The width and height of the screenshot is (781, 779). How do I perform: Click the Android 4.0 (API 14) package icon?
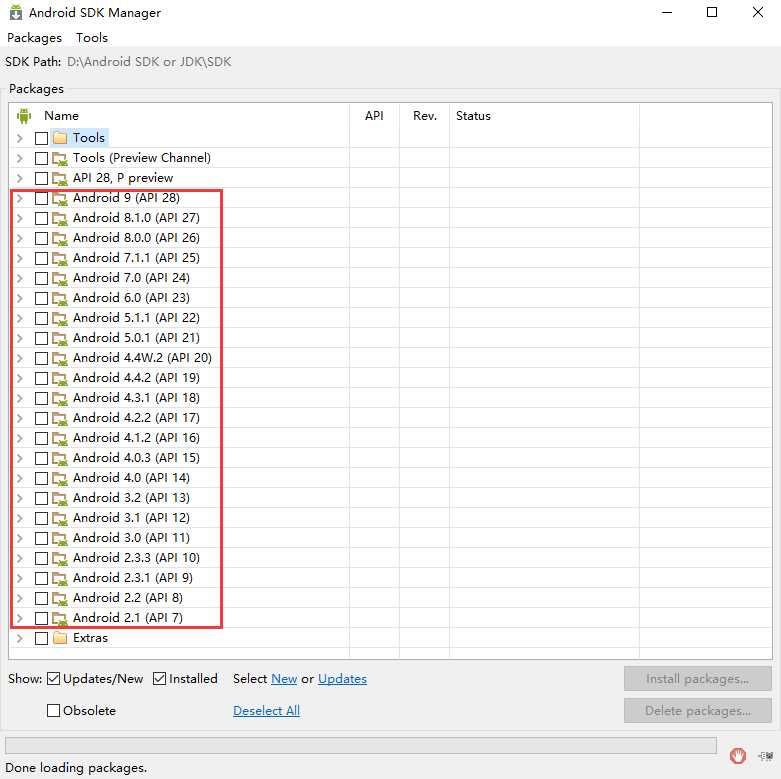(60, 478)
